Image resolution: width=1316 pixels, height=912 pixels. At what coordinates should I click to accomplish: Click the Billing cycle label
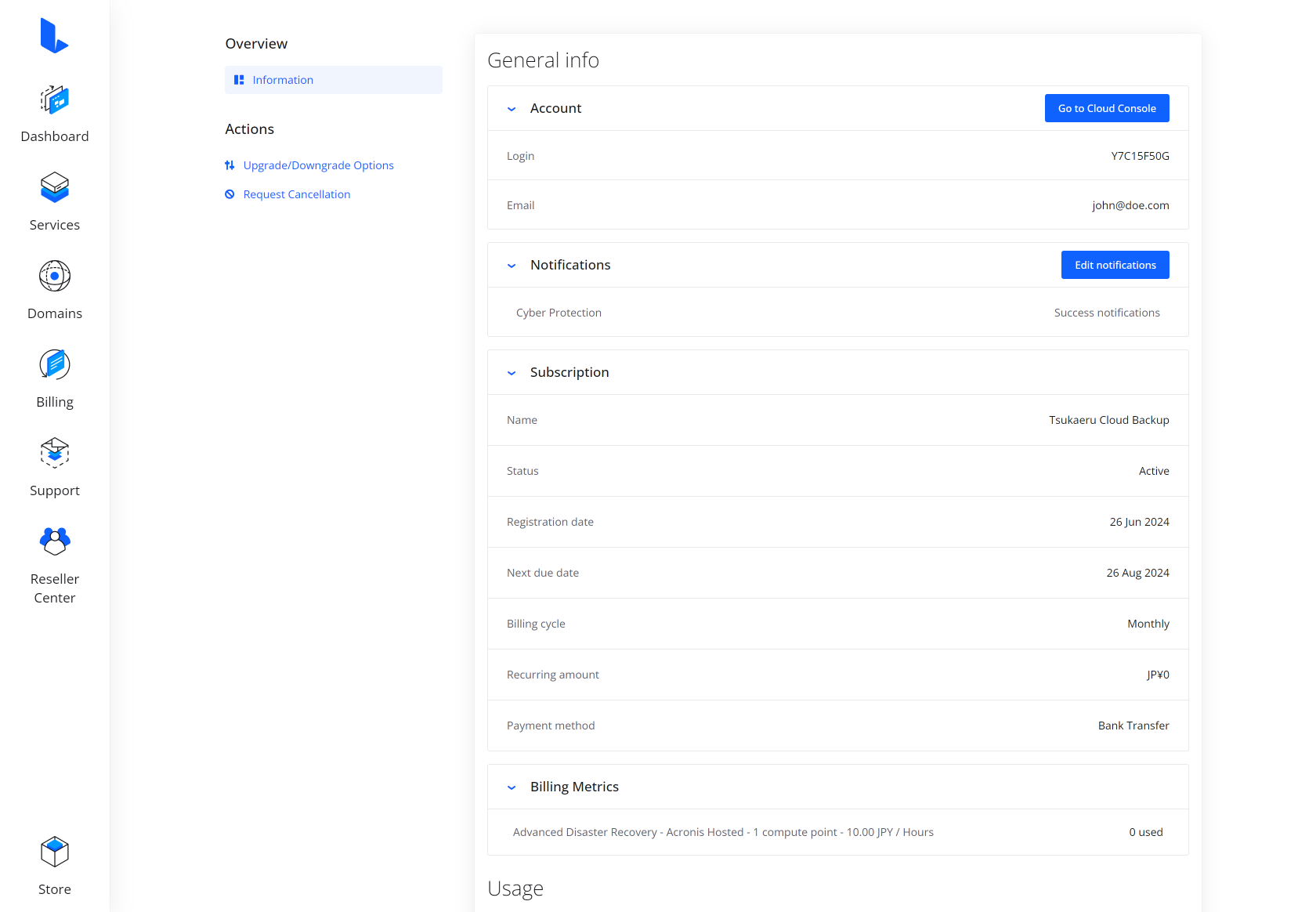(x=536, y=624)
